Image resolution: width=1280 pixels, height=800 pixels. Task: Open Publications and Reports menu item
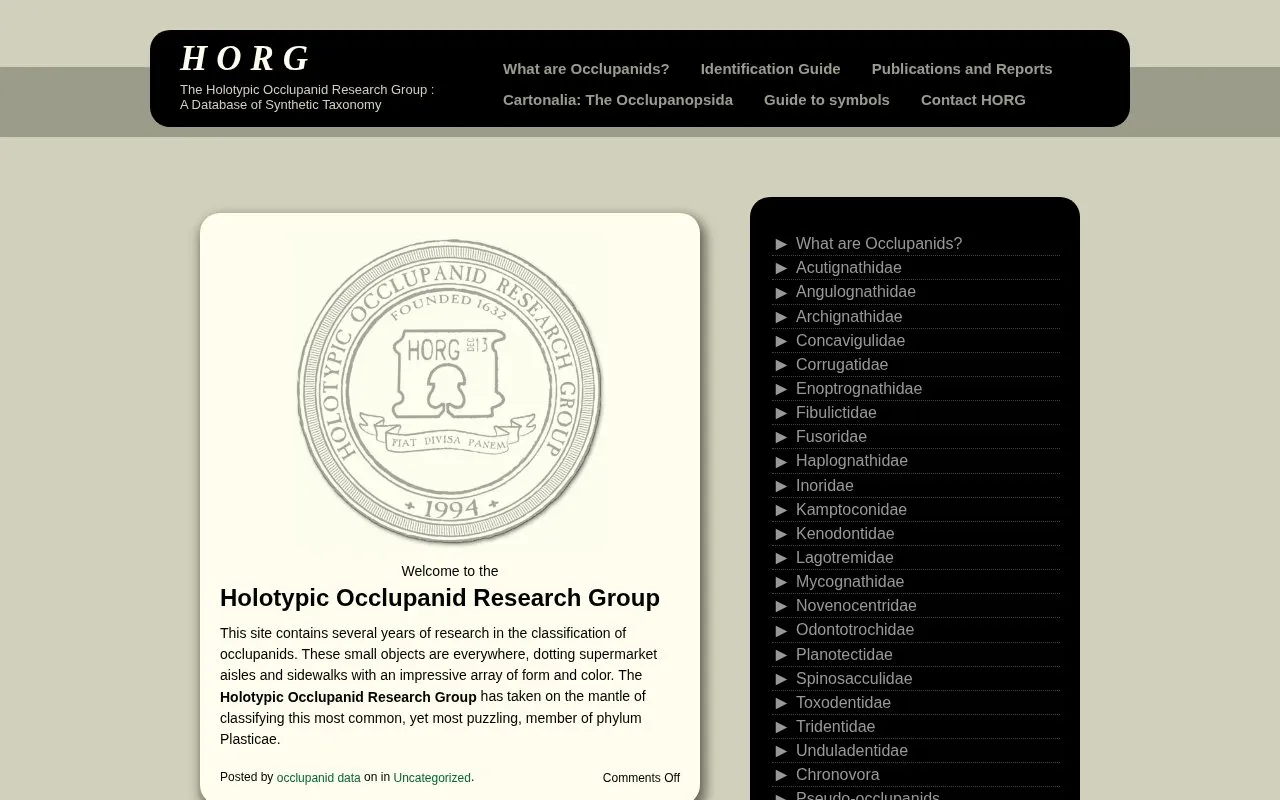[962, 69]
